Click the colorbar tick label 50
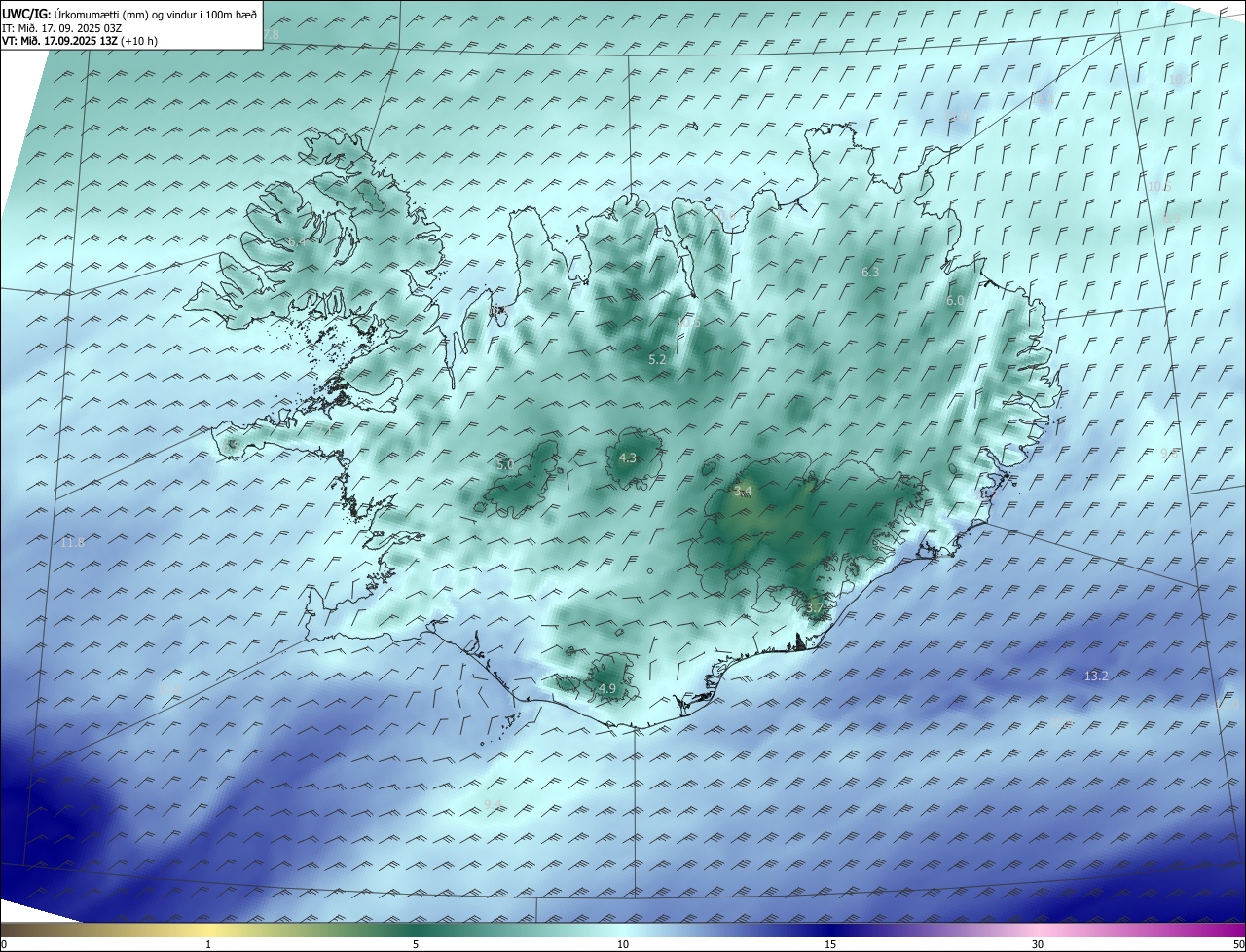The width and height of the screenshot is (1246, 952). coord(1238,944)
